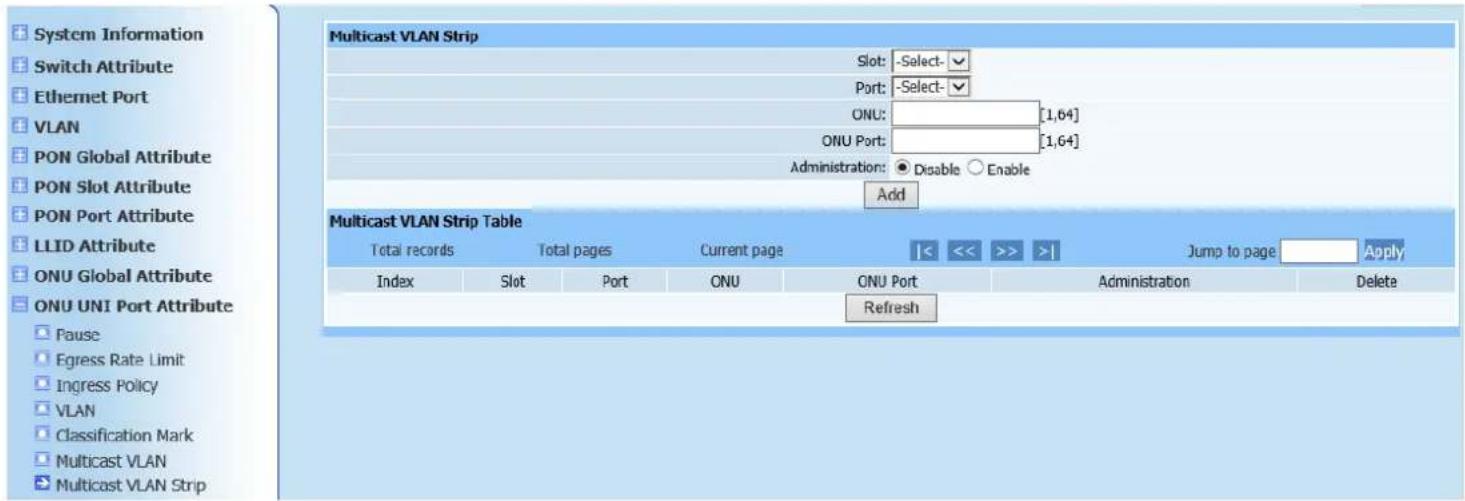
Task: Click the Slot column header
Action: 512,282
